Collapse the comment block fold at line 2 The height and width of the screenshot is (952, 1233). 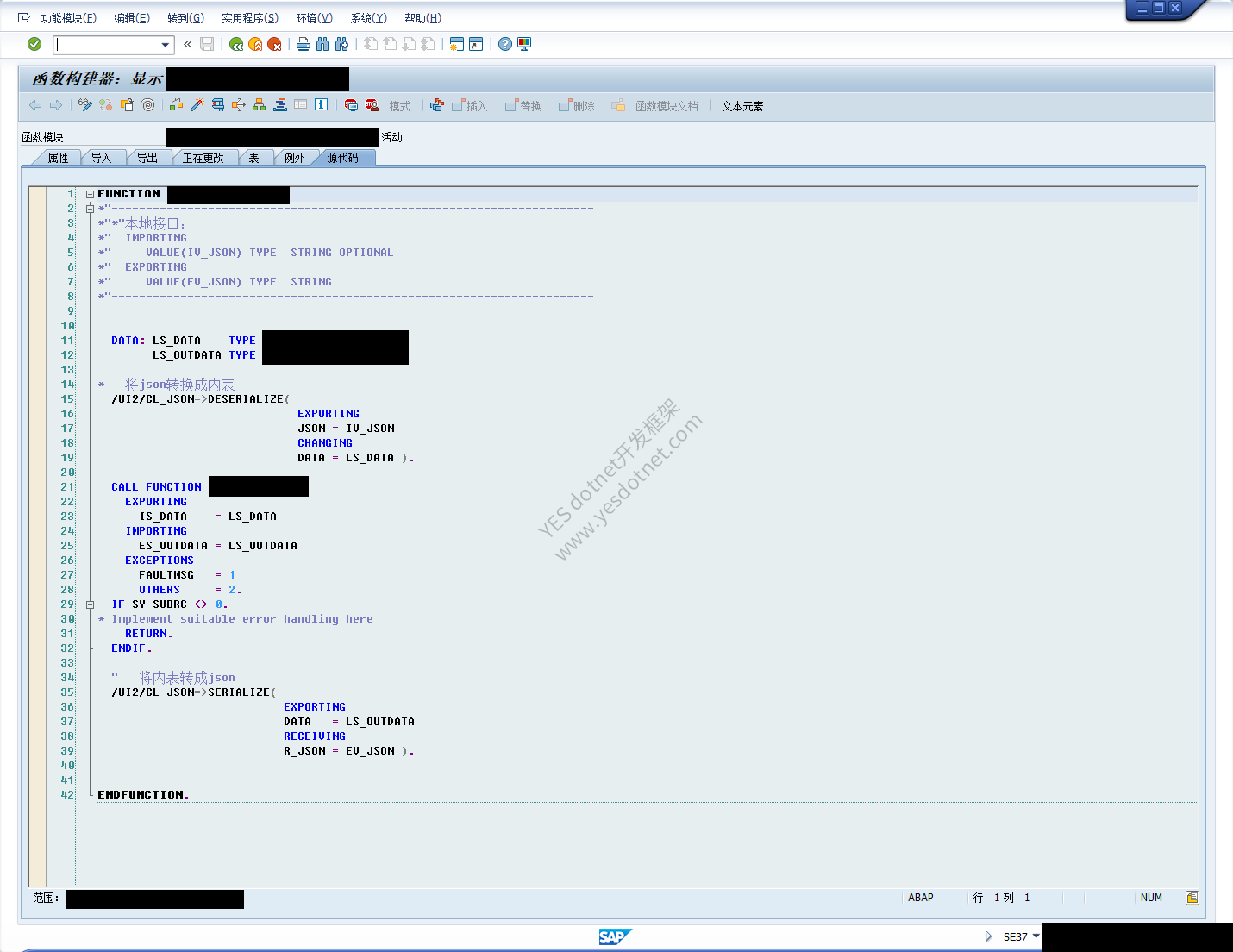(90, 209)
